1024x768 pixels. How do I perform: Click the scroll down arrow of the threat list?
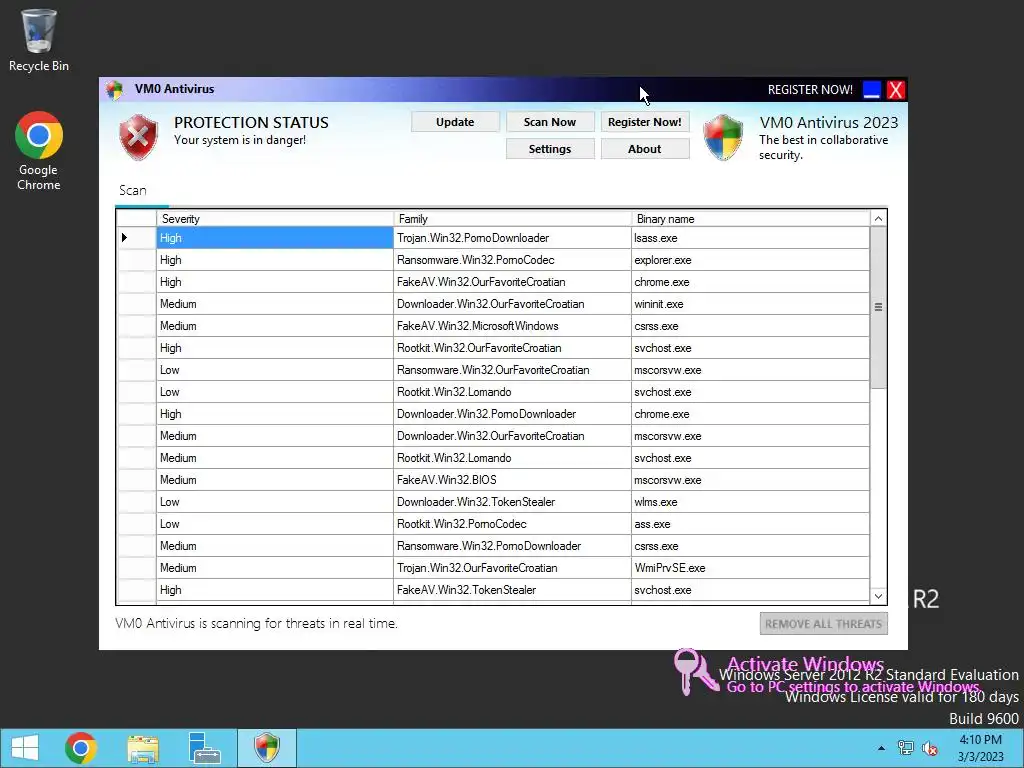coord(878,596)
